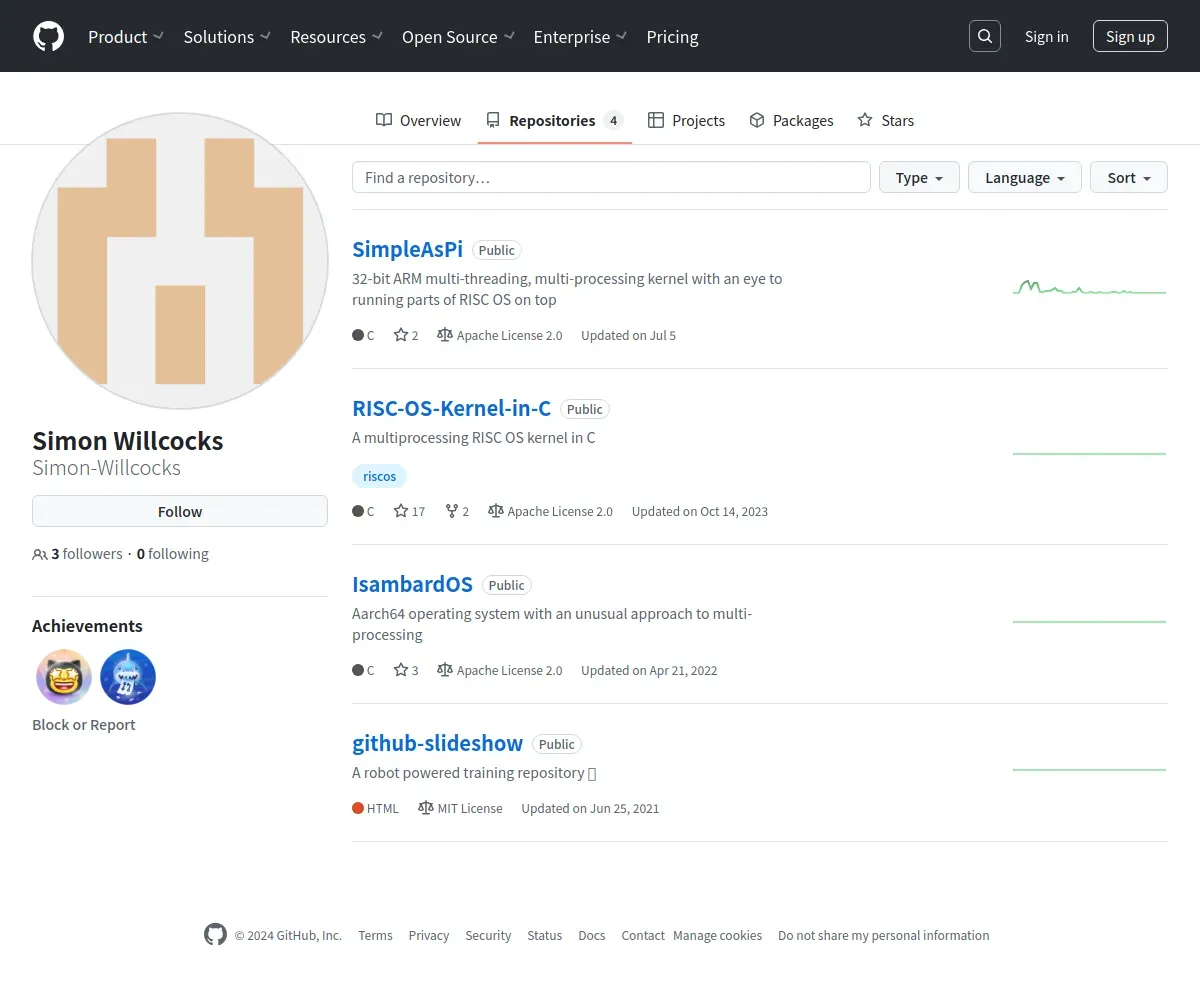
Task: Click the star count on RISC-OS-Kernel-in-C
Action: pyautogui.click(x=409, y=511)
